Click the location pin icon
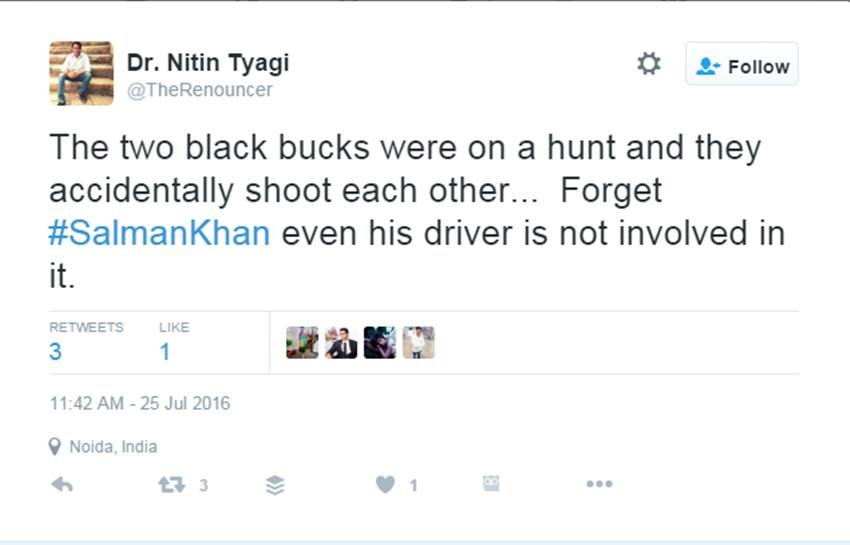Screen dimensions: 850x545 point(55,447)
